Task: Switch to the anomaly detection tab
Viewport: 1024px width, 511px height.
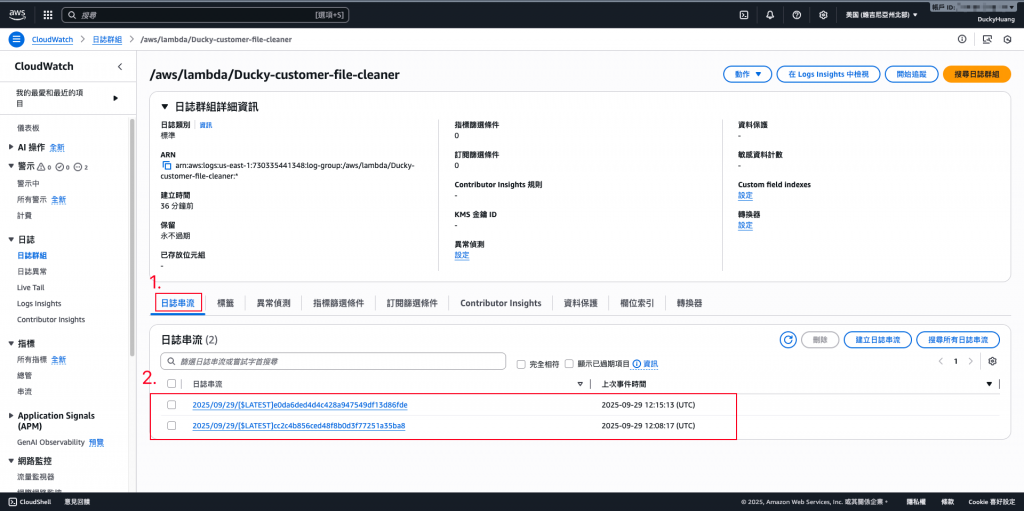Action: [x=274, y=303]
